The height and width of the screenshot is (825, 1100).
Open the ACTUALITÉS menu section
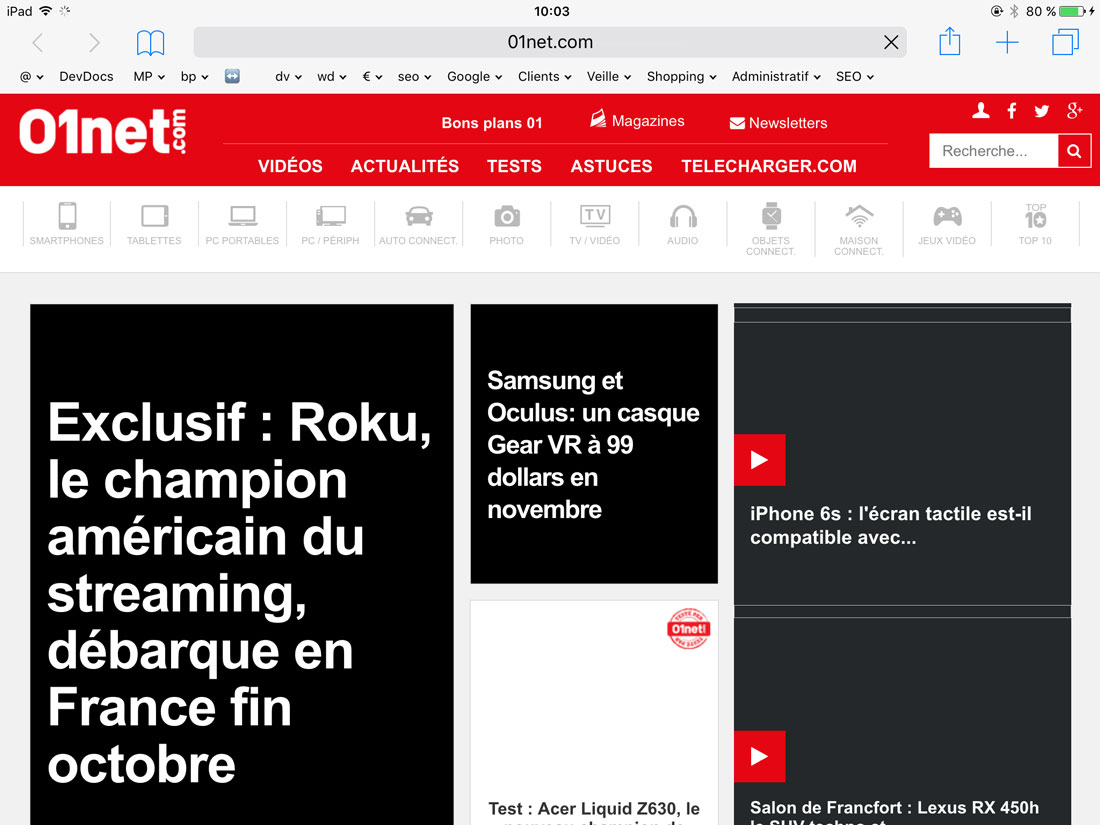[405, 166]
